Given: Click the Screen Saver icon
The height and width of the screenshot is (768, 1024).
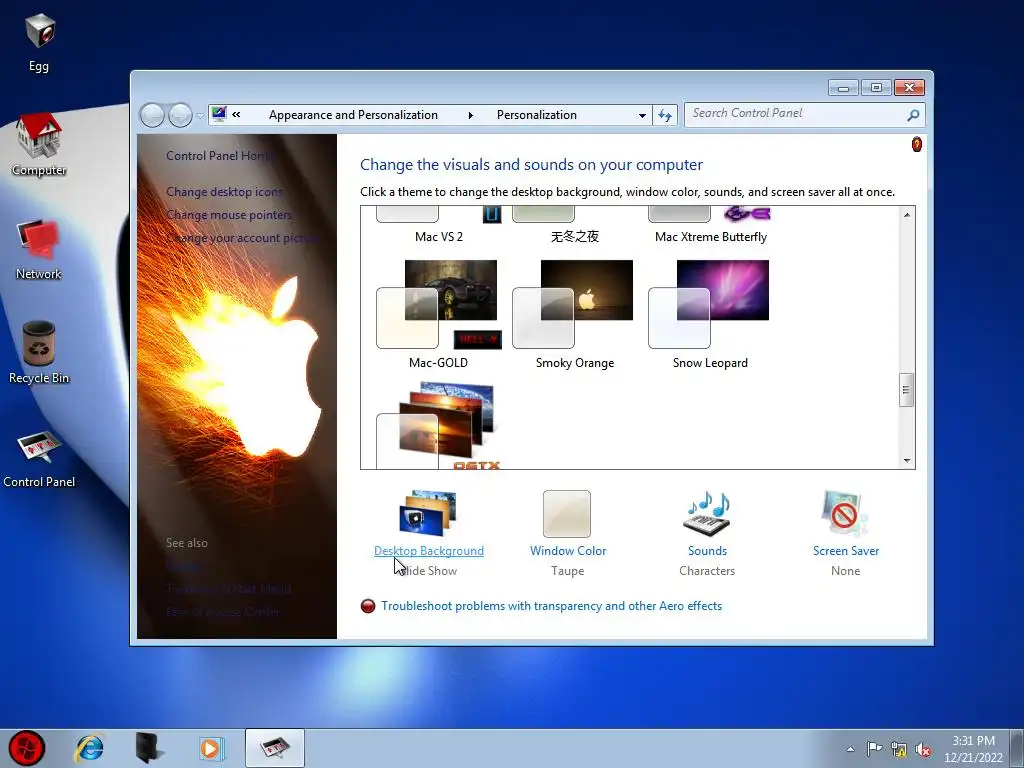Looking at the screenshot, I should (845, 514).
